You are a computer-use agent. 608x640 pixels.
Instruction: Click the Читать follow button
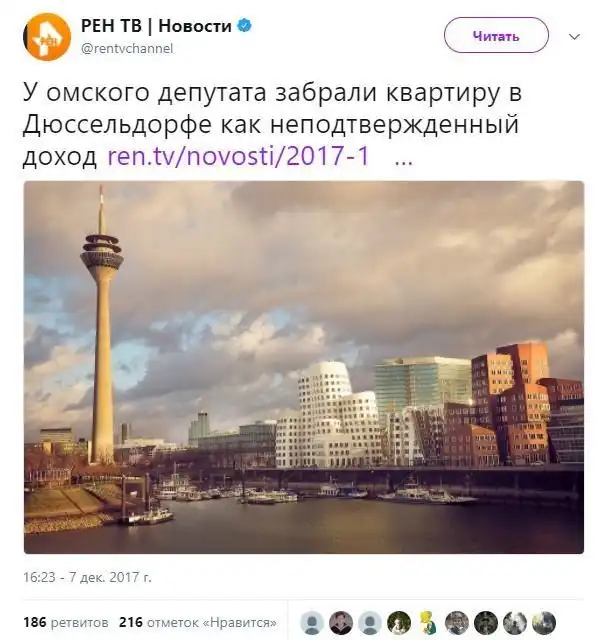496,36
